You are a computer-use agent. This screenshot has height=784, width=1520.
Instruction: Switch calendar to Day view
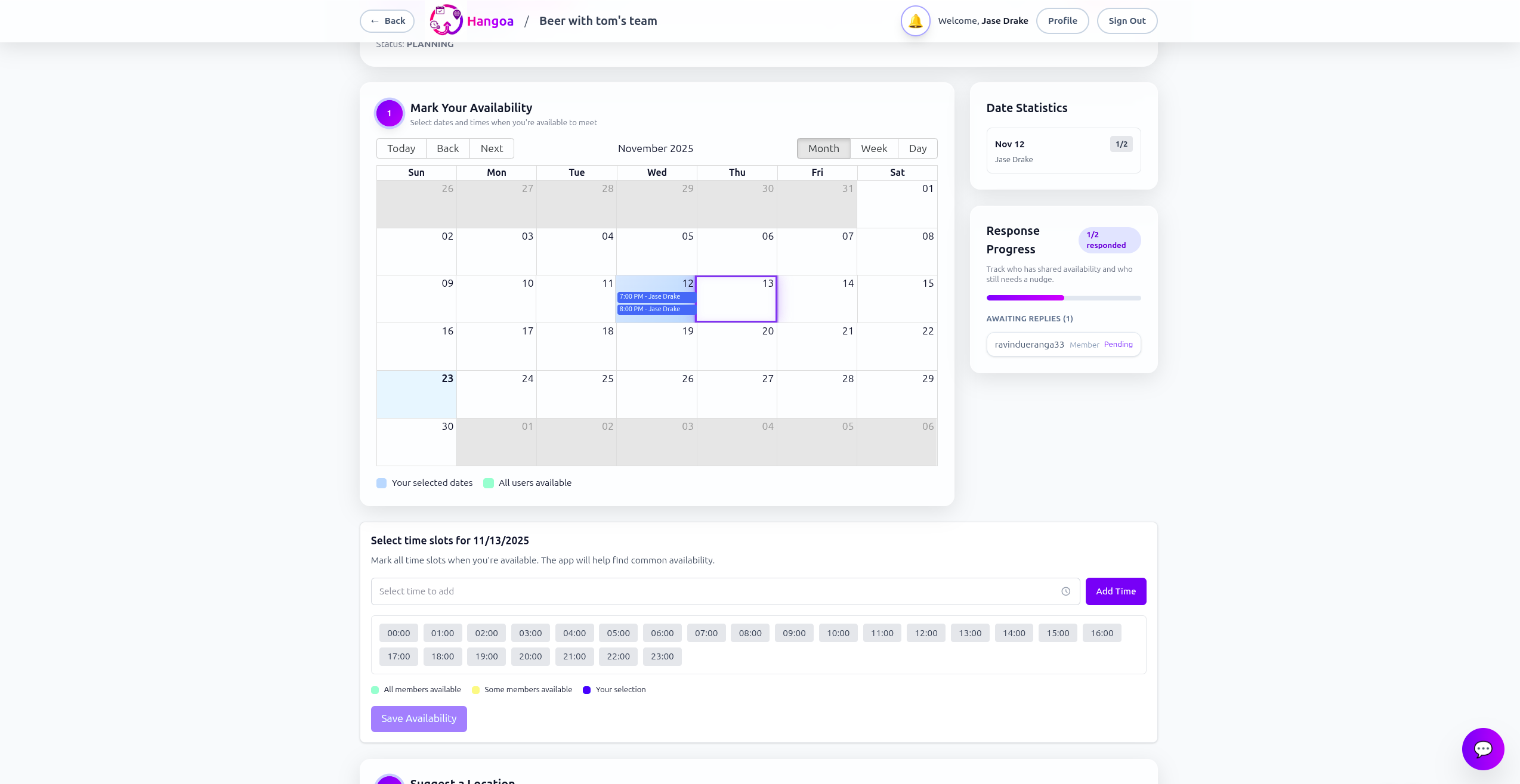917,148
